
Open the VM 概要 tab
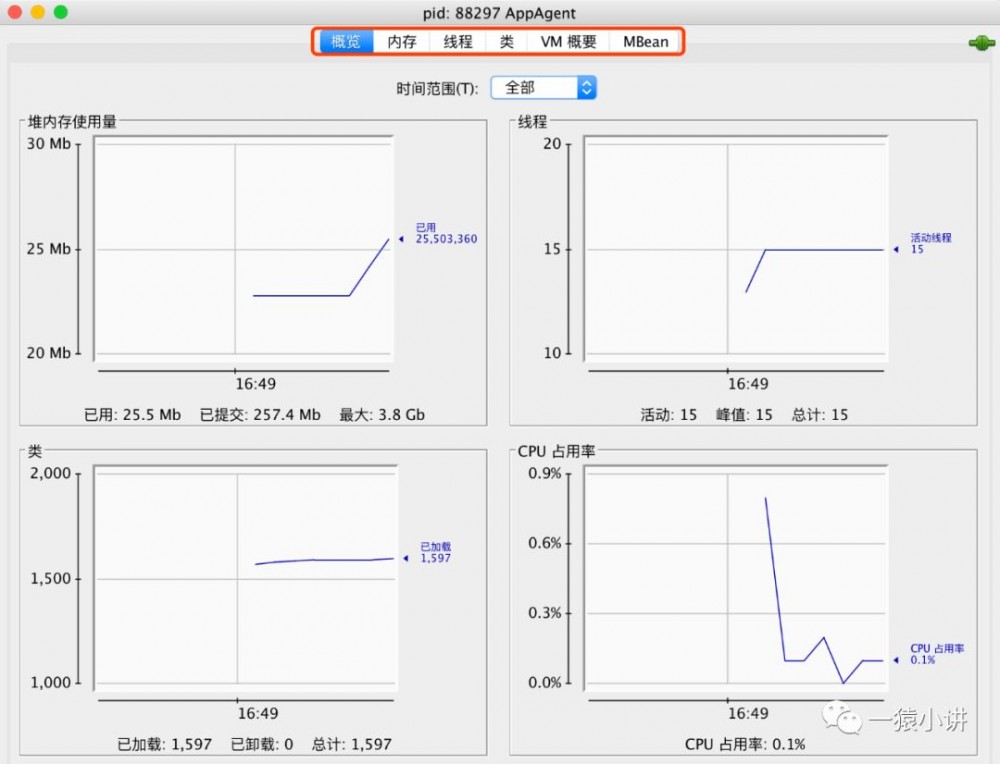(x=568, y=42)
